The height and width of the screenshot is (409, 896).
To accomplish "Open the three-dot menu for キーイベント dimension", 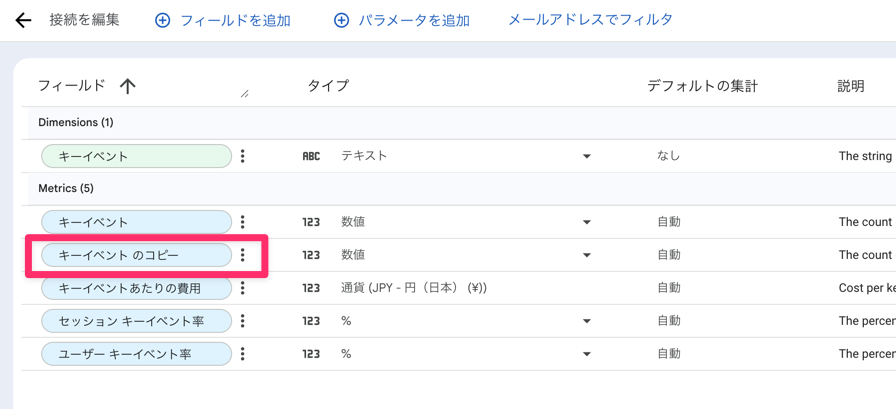I will pos(243,156).
